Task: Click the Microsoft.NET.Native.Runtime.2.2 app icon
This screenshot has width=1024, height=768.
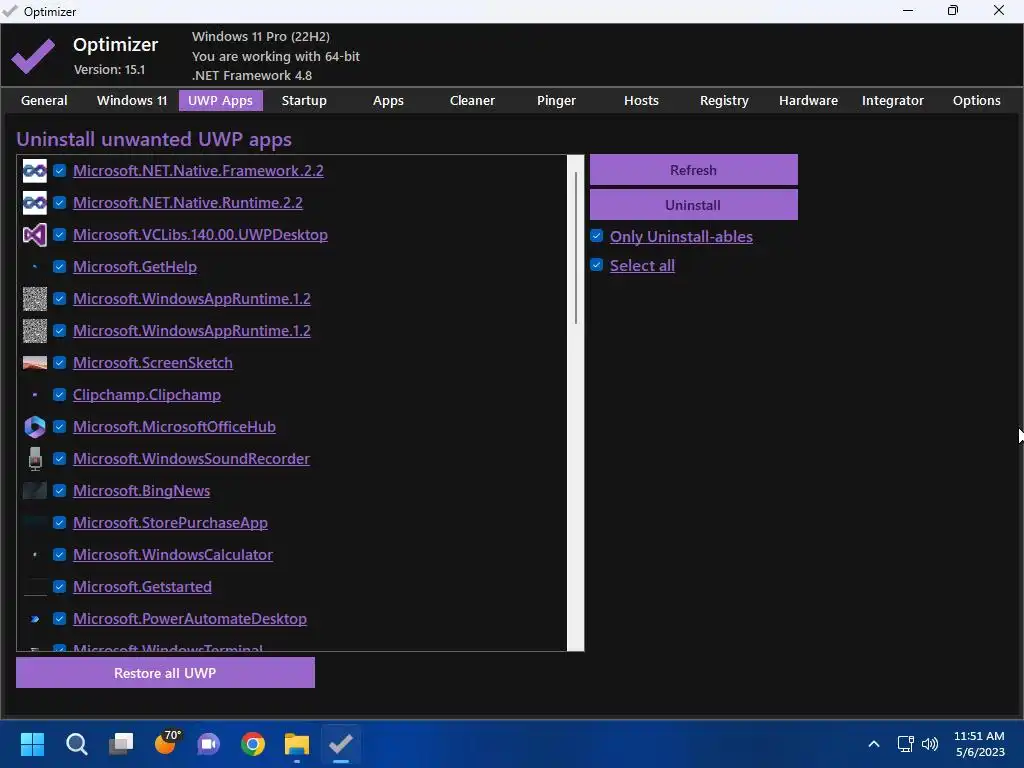Action: (x=35, y=203)
